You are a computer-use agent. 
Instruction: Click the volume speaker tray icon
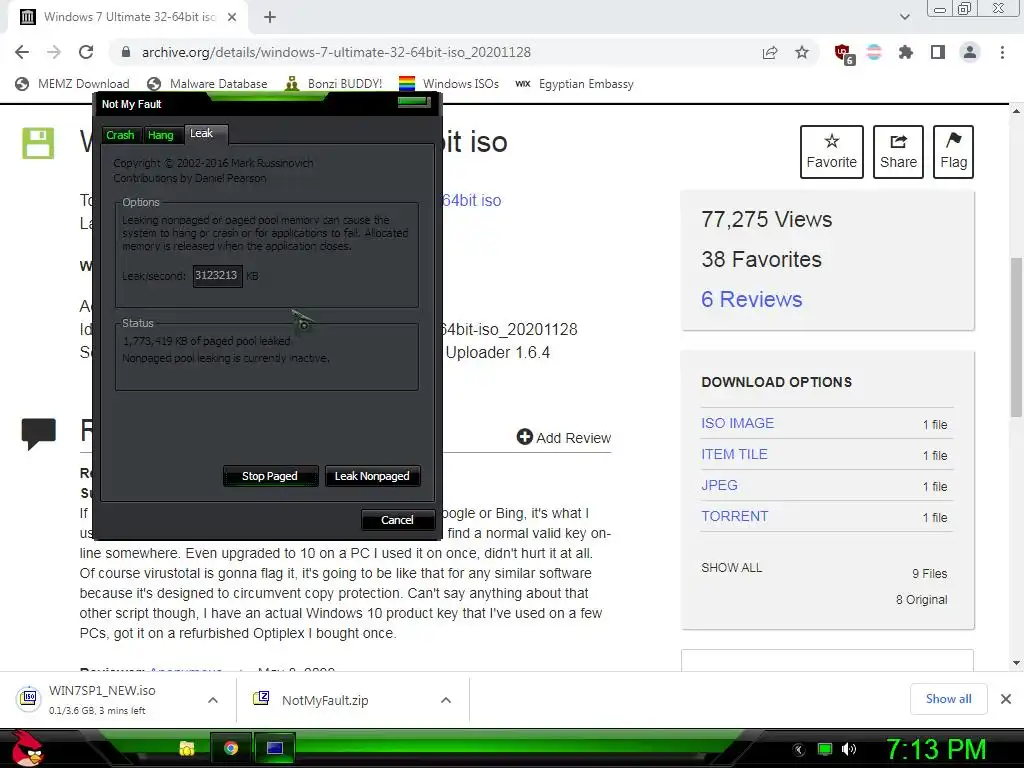coord(849,749)
